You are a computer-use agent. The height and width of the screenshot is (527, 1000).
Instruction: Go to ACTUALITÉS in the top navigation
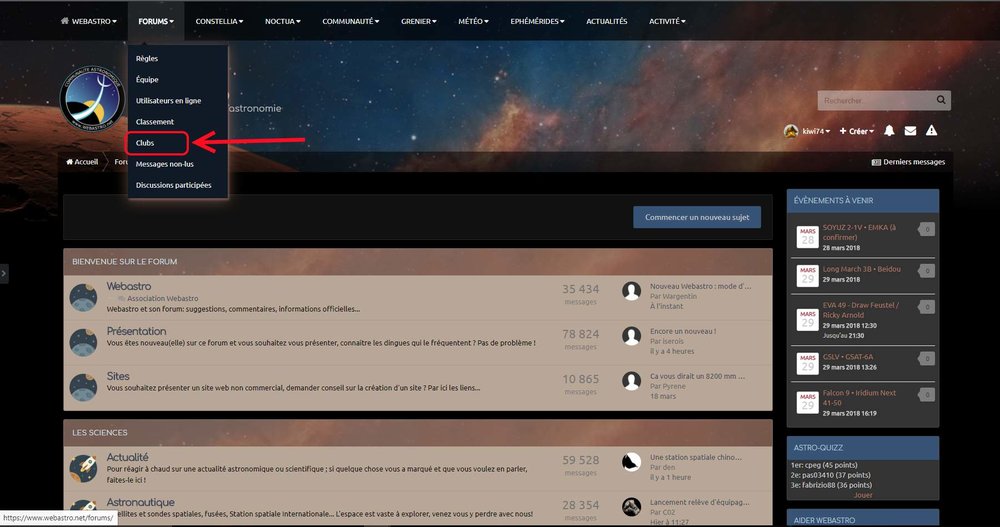coord(607,21)
